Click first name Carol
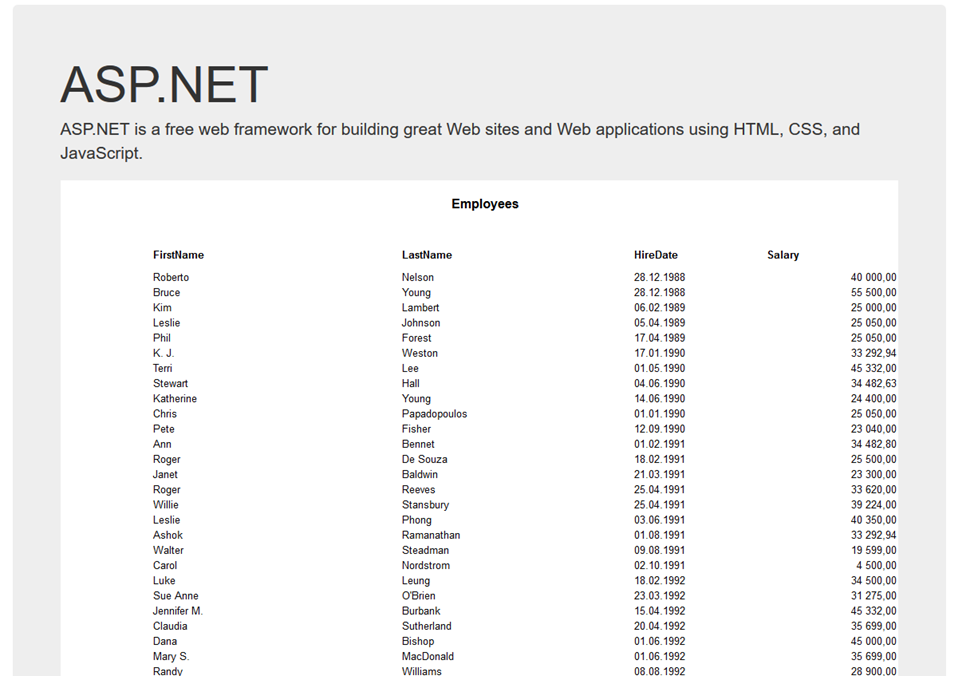This screenshot has width=974, height=676. pyautogui.click(x=165, y=565)
